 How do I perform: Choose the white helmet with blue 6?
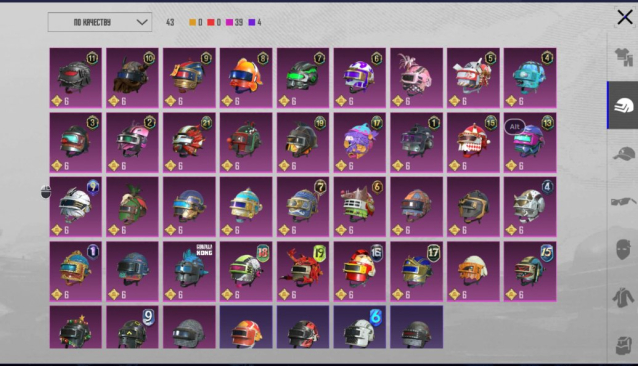coord(360,327)
